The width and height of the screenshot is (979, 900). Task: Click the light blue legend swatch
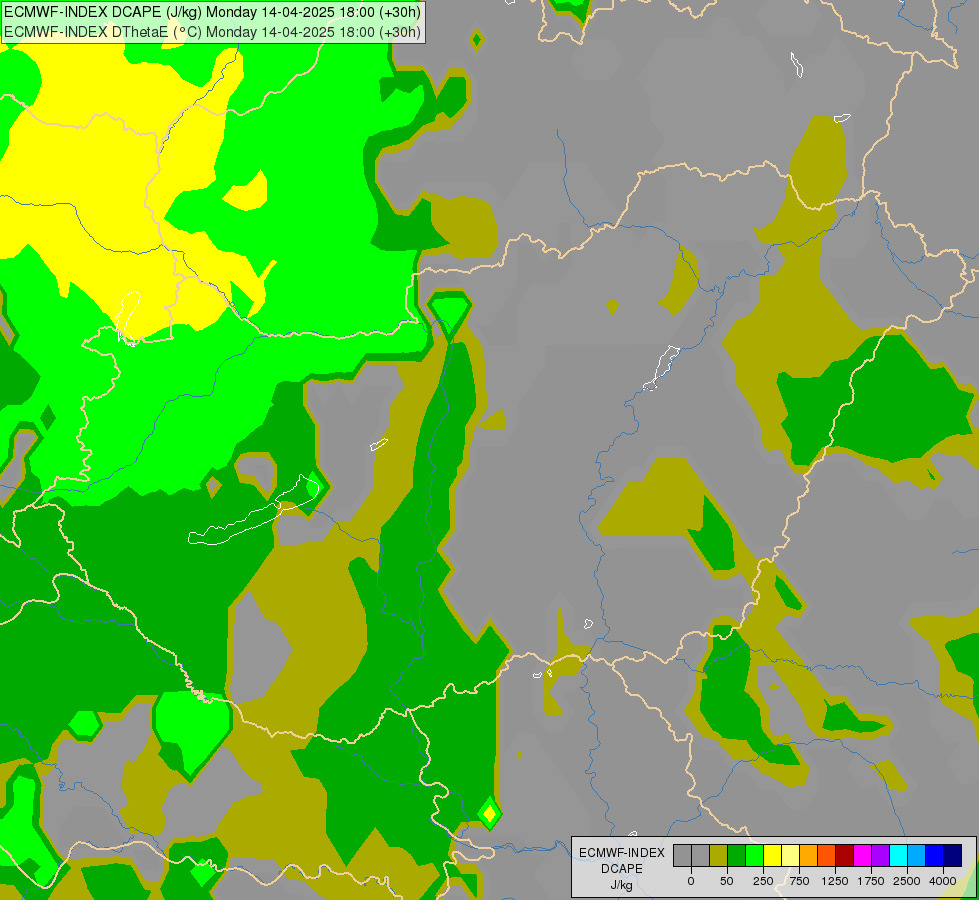pos(917,855)
